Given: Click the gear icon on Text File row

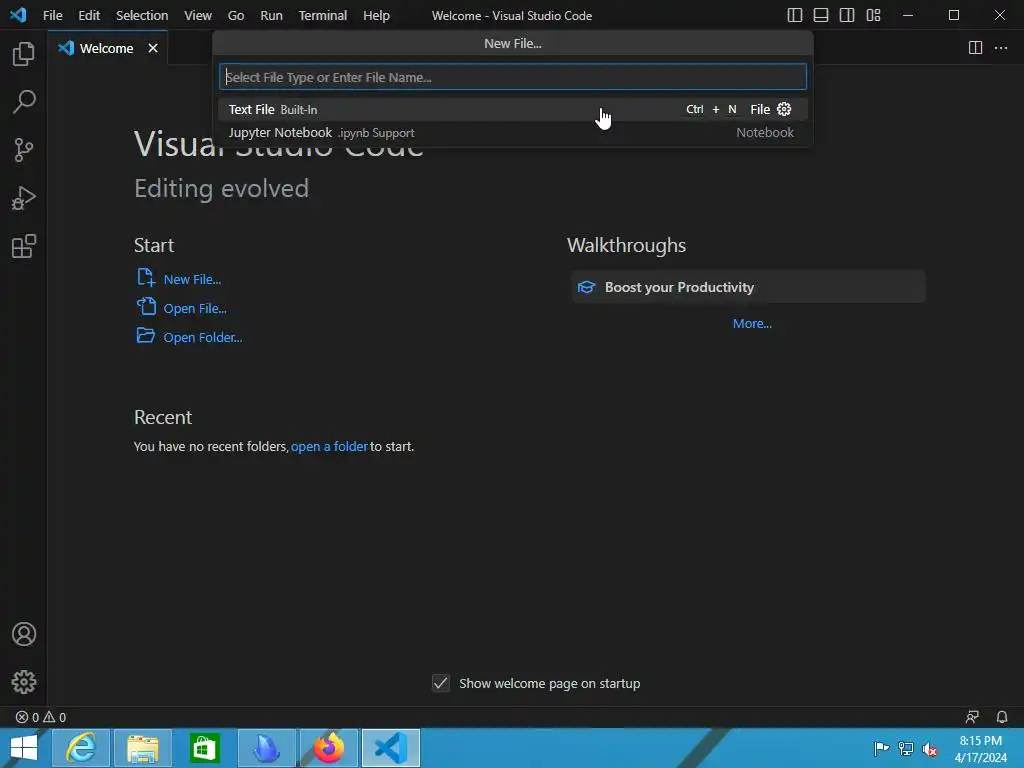Looking at the screenshot, I should [784, 109].
